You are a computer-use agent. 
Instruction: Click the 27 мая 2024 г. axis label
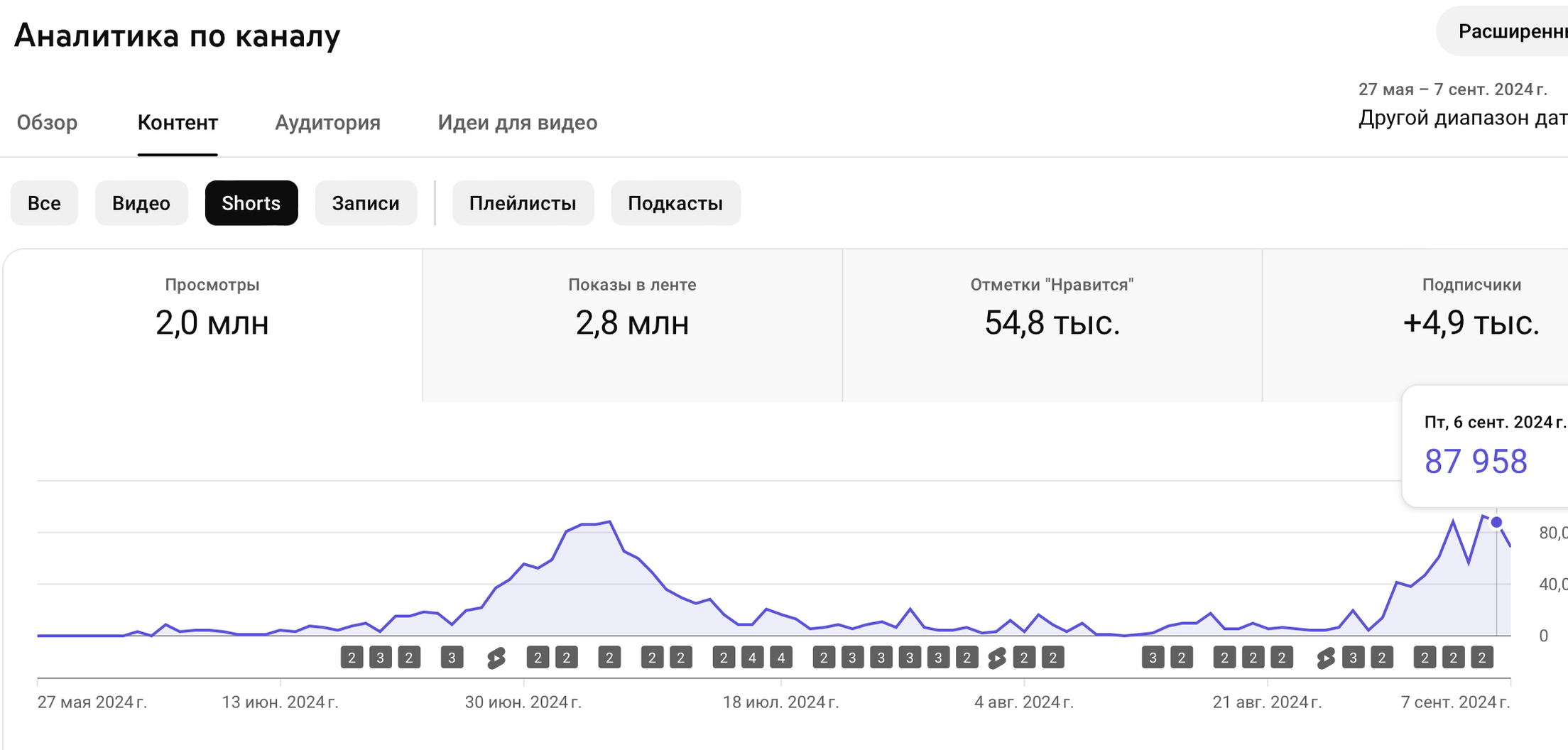click(x=92, y=702)
